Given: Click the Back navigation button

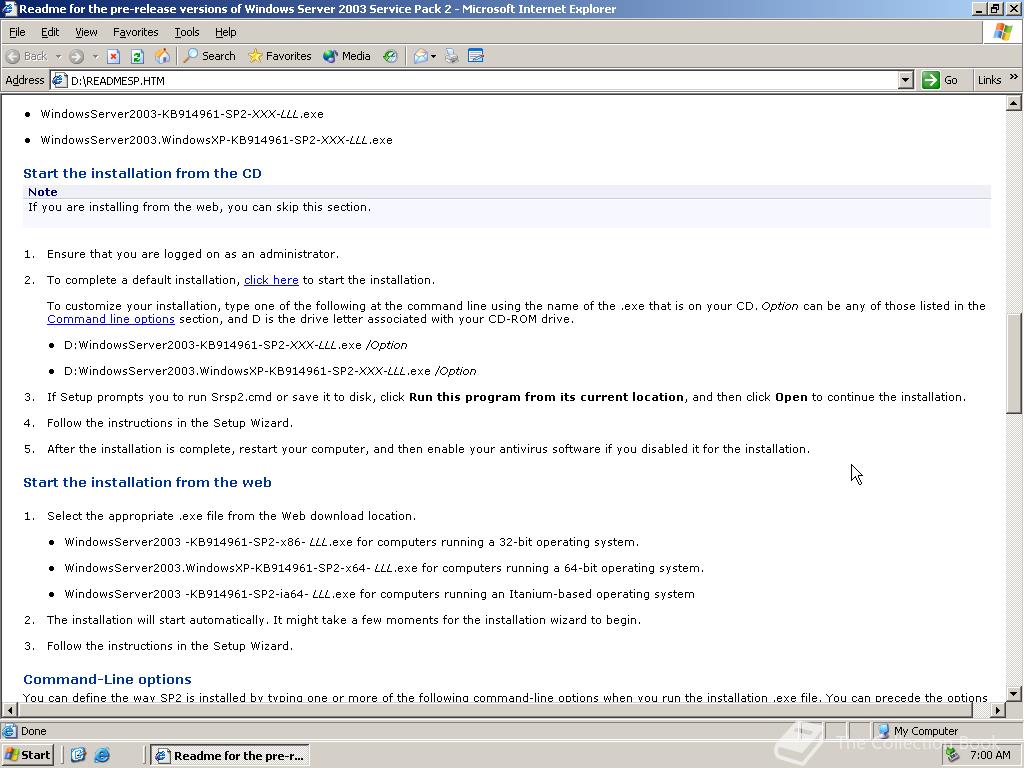Looking at the screenshot, I should pos(27,56).
